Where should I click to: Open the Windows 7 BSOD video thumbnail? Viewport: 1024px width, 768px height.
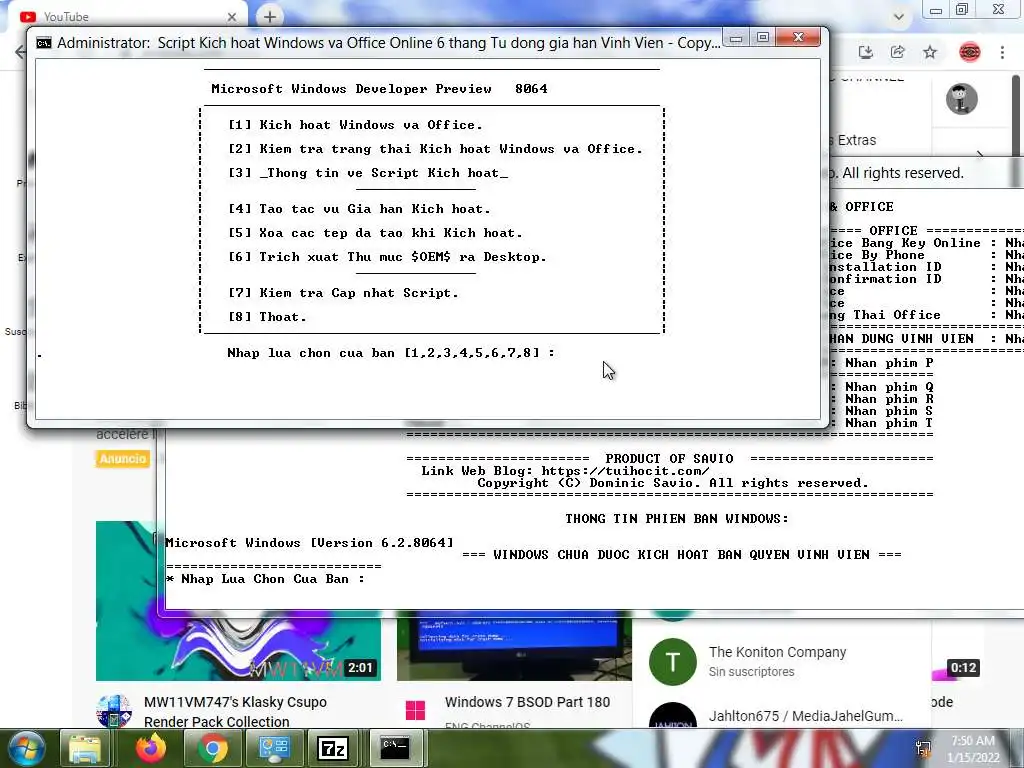click(x=514, y=646)
